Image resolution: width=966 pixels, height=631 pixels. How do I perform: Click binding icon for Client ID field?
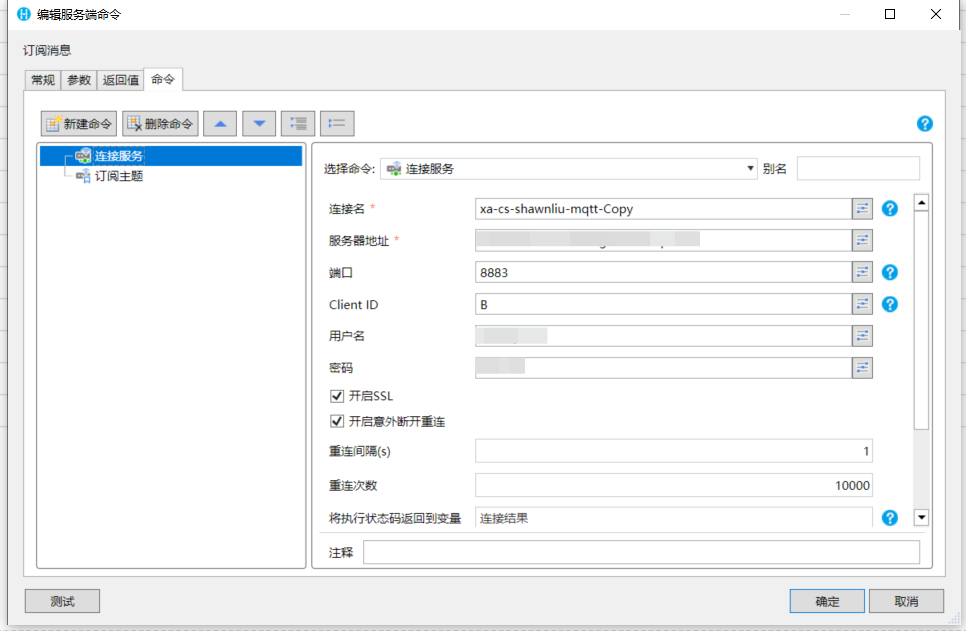tap(862, 304)
